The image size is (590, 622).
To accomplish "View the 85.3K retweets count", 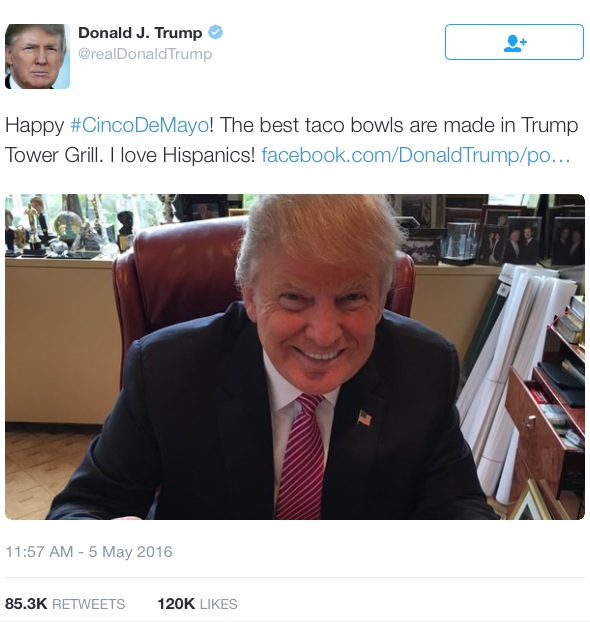I will click(x=26, y=604).
